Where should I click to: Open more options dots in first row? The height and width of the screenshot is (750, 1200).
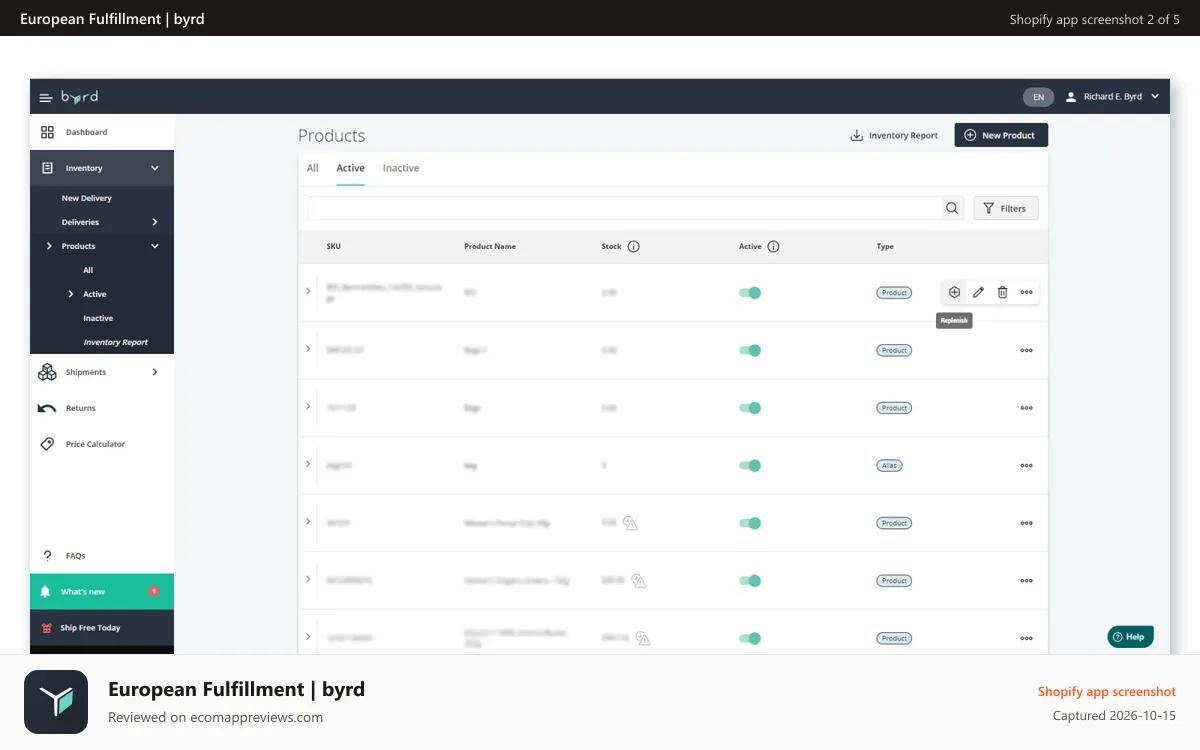click(x=1026, y=292)
